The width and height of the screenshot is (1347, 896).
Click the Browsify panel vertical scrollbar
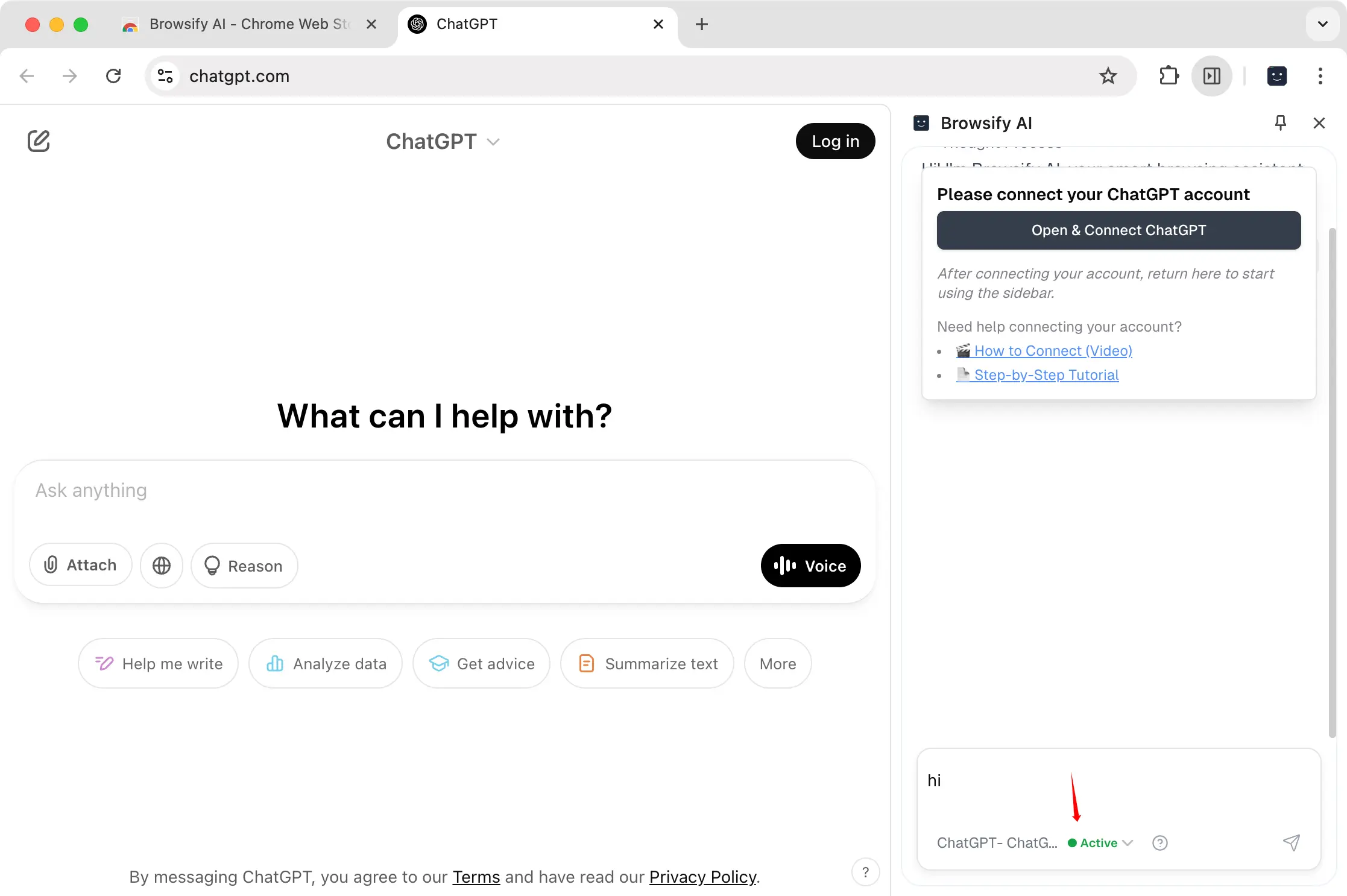[x=1332, y=482]
